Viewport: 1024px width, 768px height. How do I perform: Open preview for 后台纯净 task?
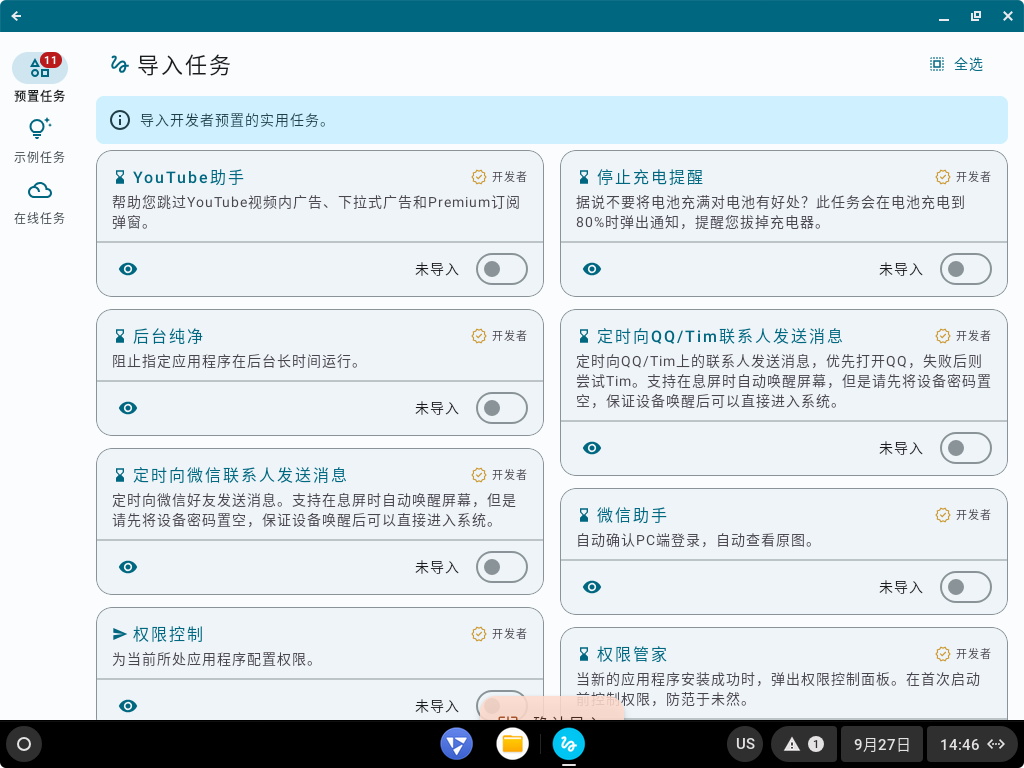tap(128, 408)
